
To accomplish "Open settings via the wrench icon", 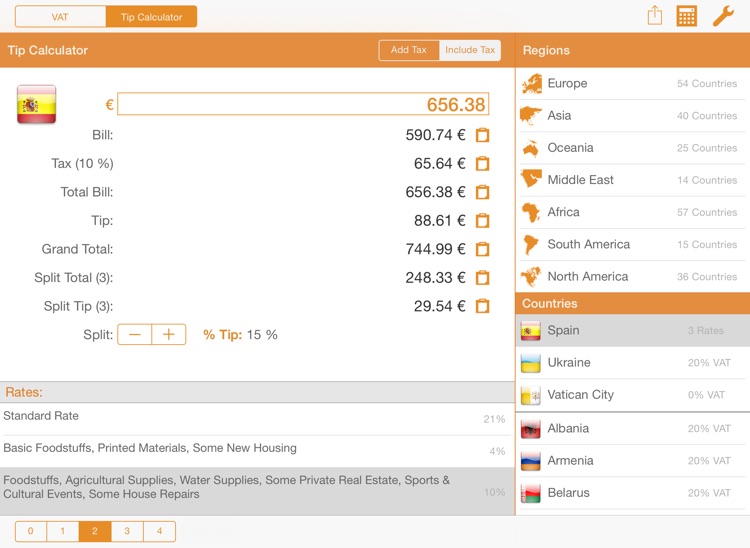I will coord(723,16).
